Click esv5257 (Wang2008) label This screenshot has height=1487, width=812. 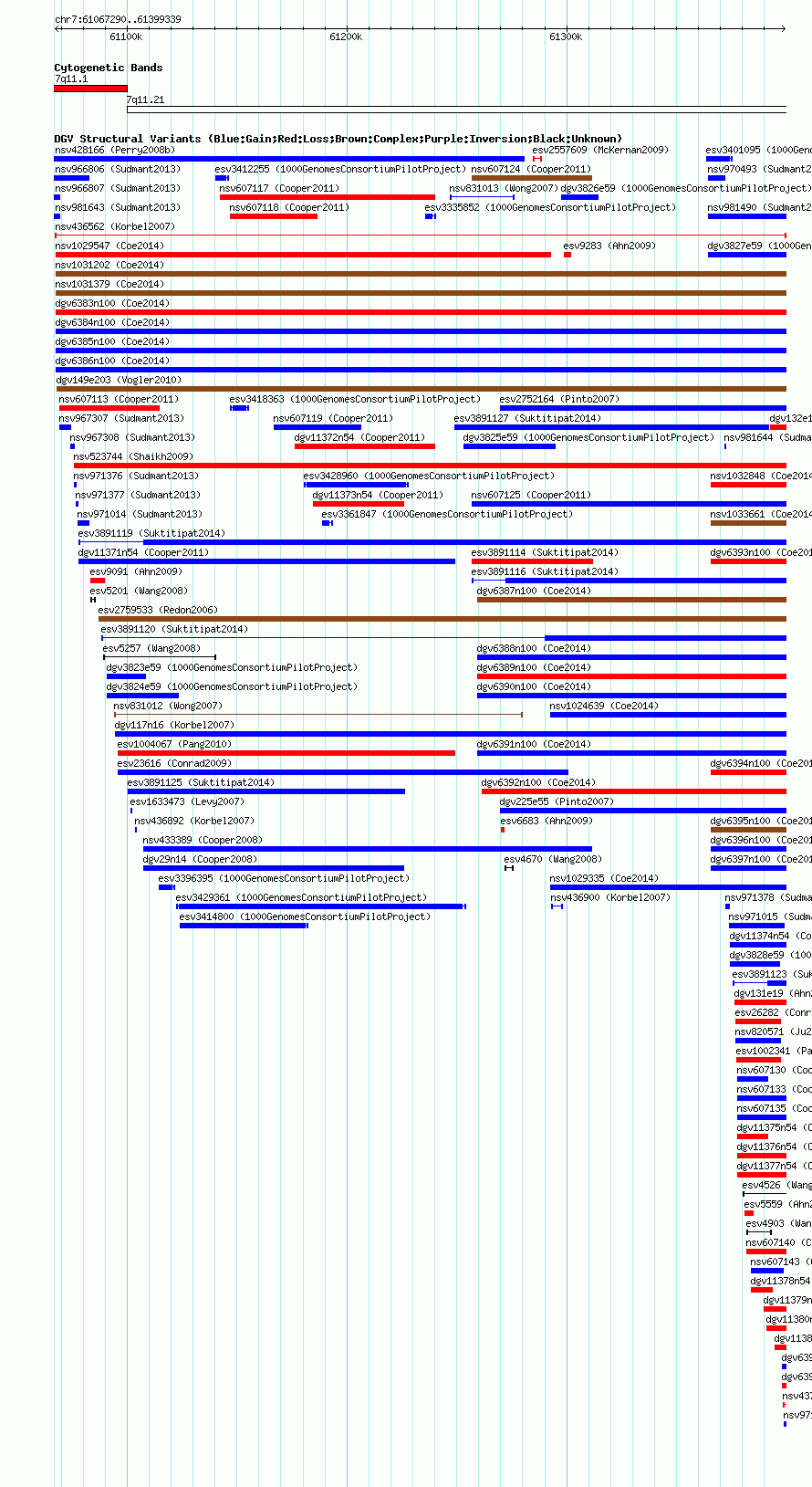click(x=151, y=648)
